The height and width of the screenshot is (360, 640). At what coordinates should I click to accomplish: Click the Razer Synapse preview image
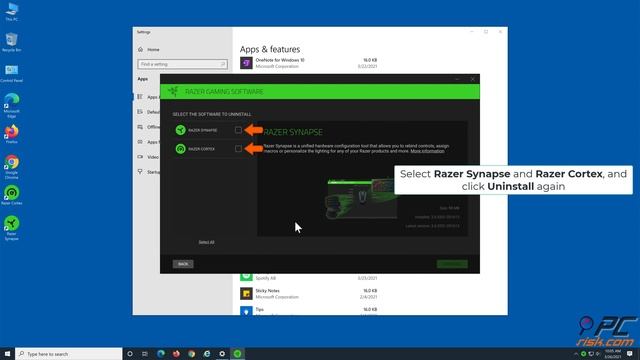(361, 198)
